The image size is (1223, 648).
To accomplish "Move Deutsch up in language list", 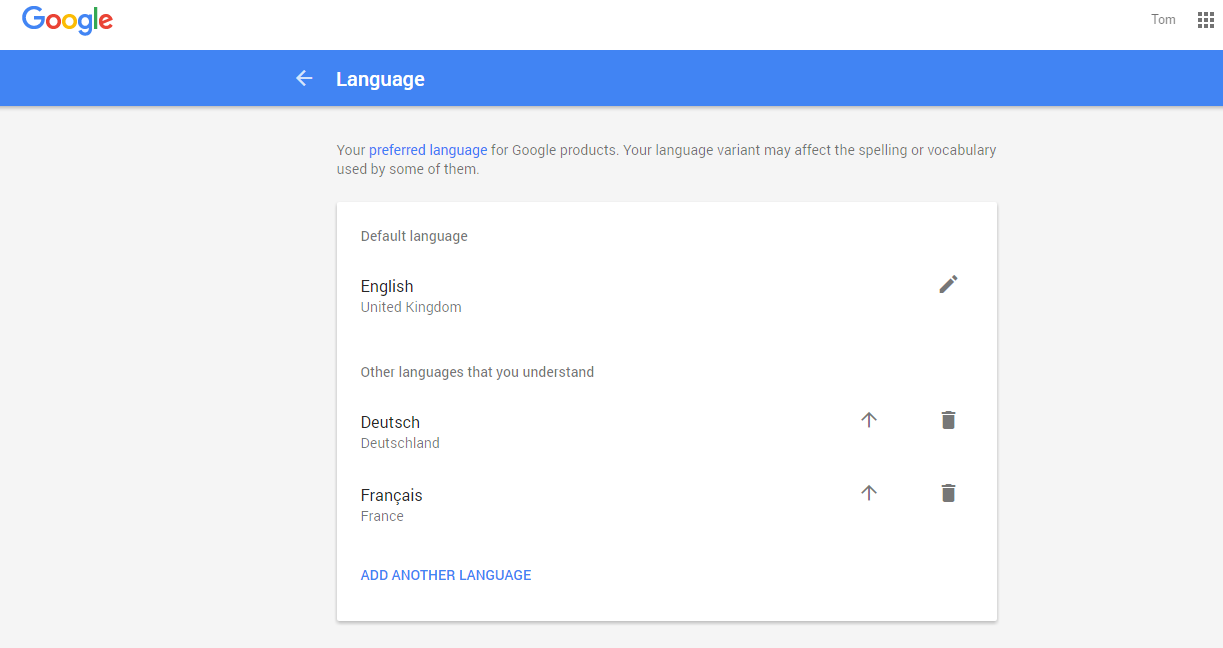I will pos(868,420).
